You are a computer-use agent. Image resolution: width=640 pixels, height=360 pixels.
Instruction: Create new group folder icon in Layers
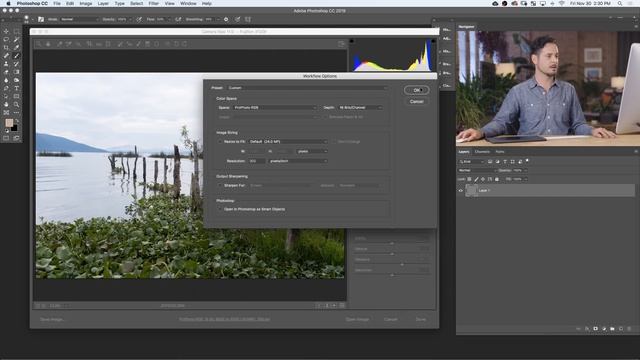tap(612, 329)
